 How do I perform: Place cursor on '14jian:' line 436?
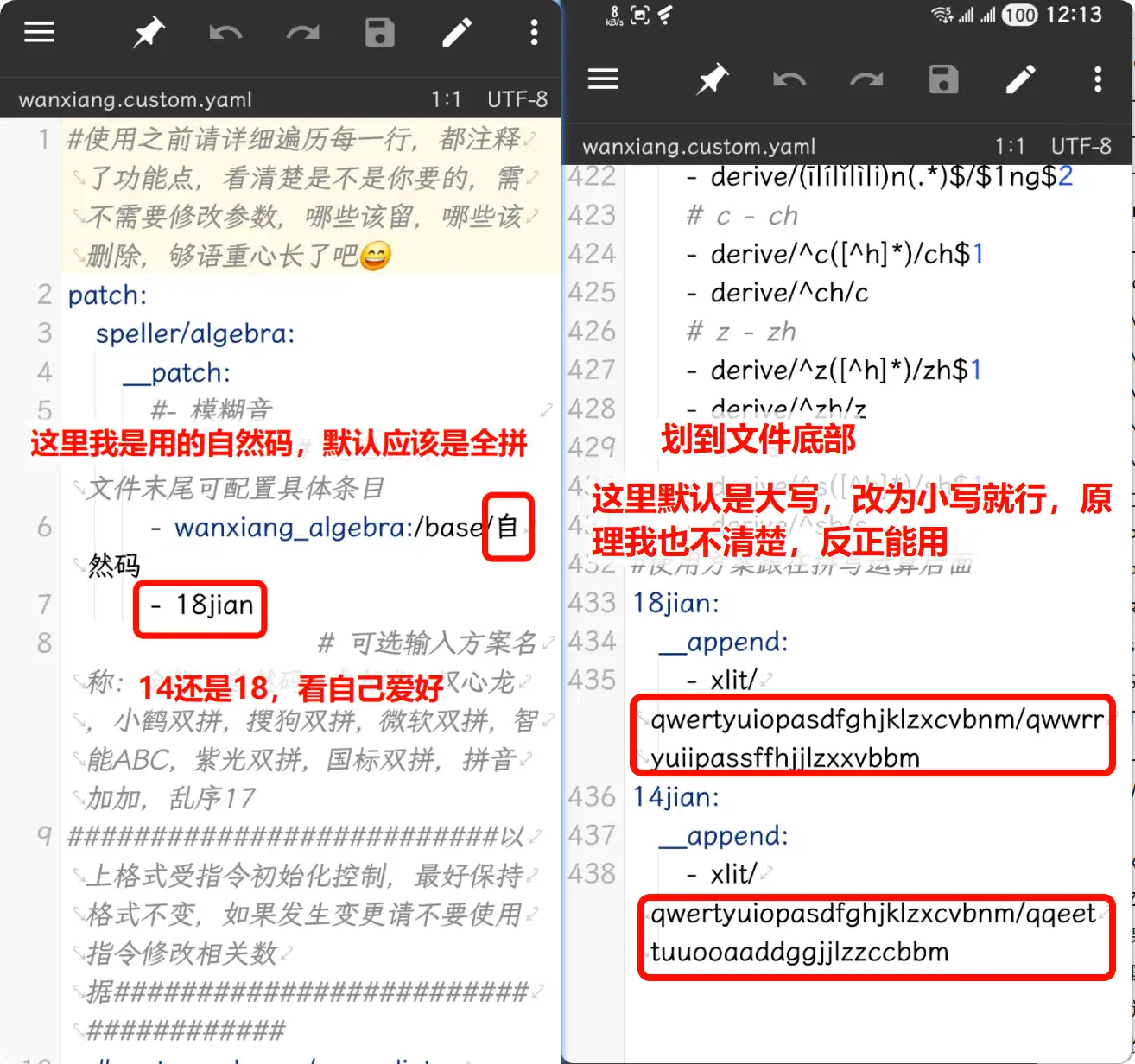click(676, 796)
